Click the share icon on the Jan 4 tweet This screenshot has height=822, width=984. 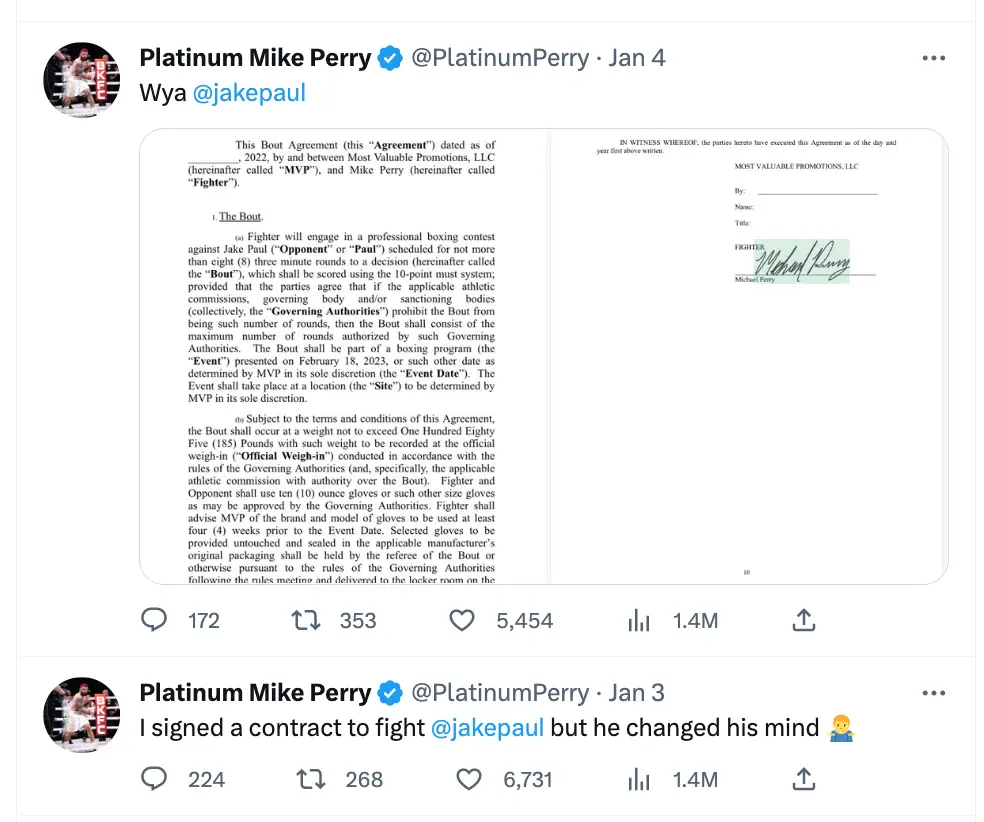pos(804,620)
